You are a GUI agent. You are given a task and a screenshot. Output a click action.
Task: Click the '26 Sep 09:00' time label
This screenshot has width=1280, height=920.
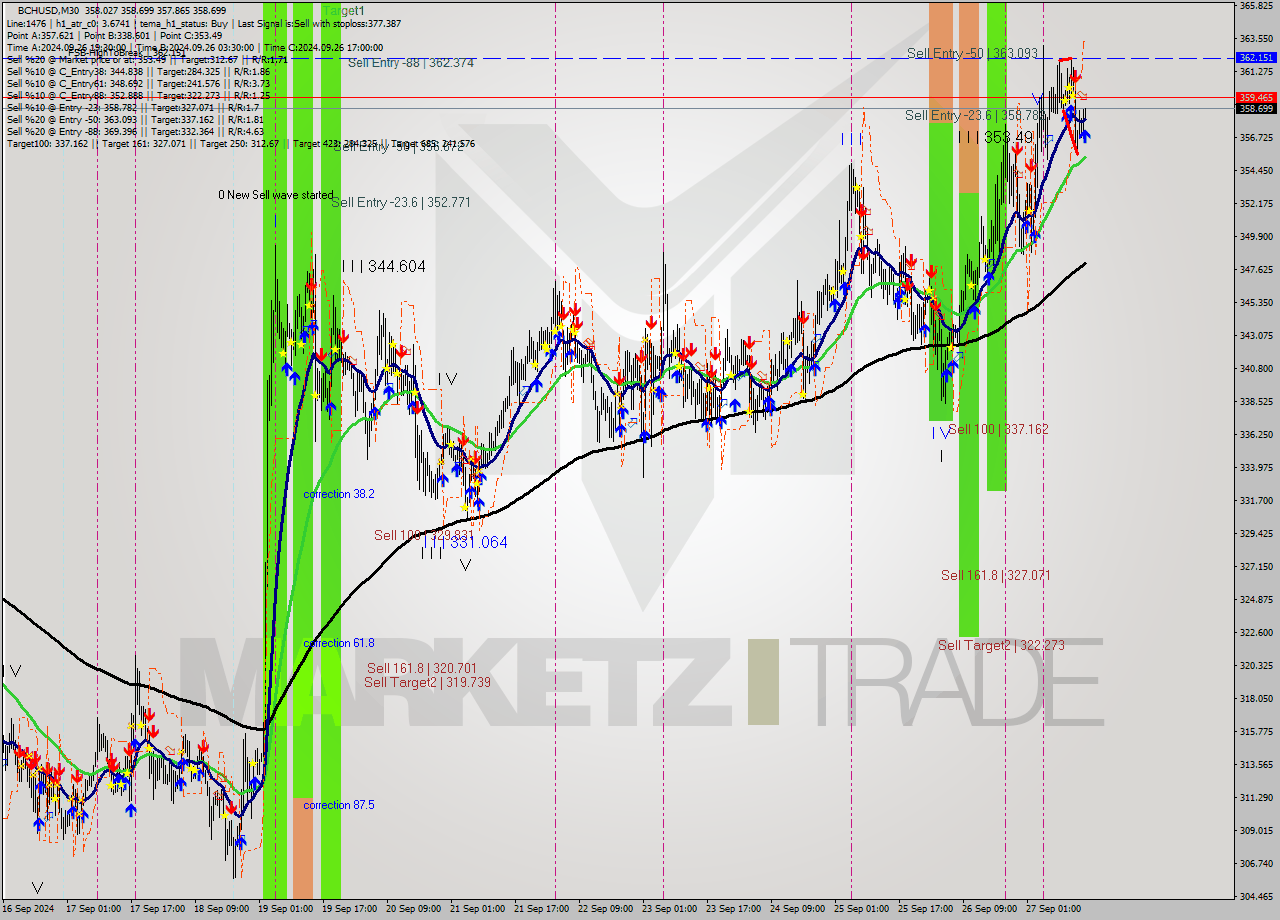pyautogui.click(x=989, y=909)
